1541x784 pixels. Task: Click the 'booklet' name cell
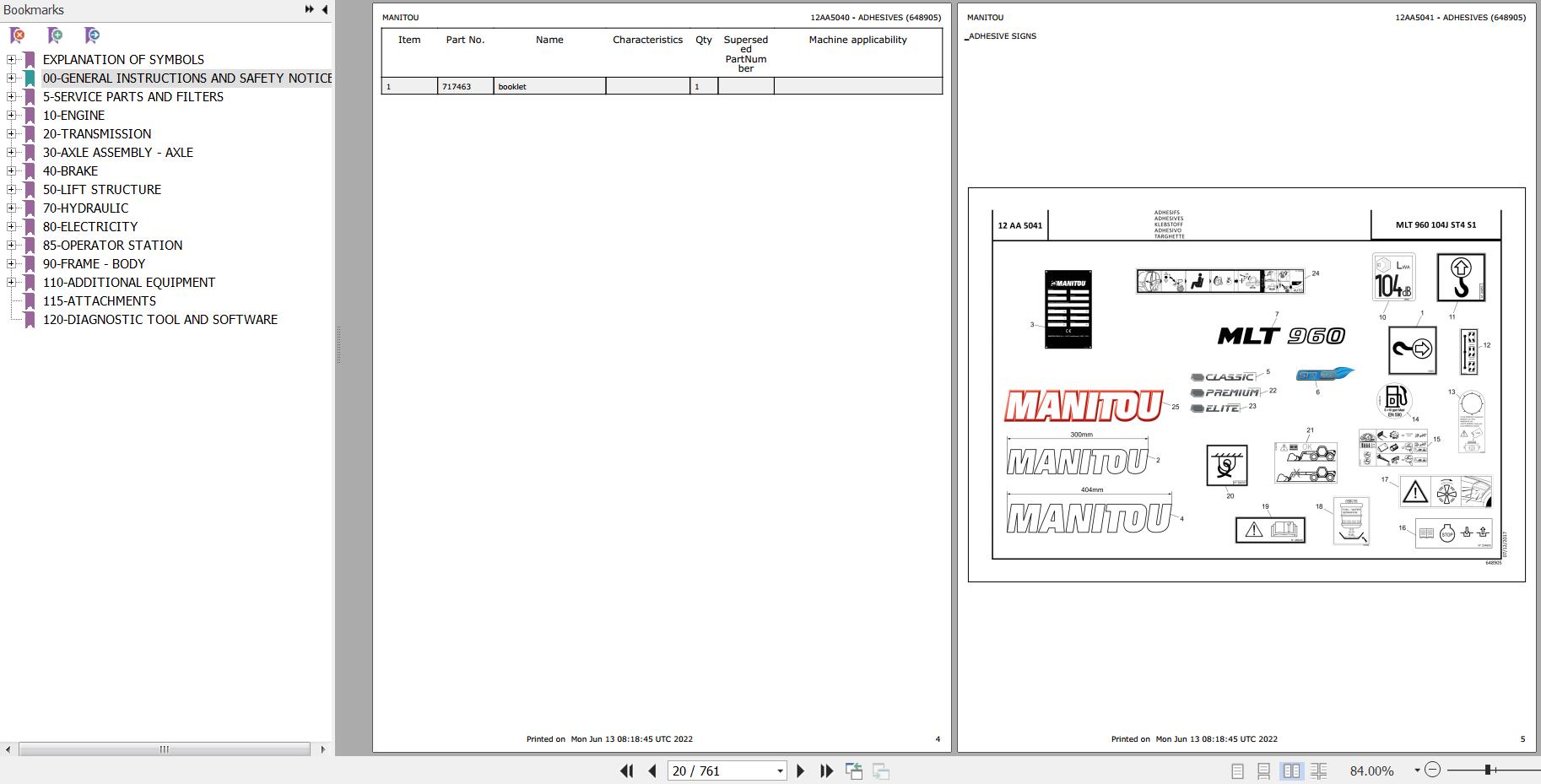tap(549, 86)
